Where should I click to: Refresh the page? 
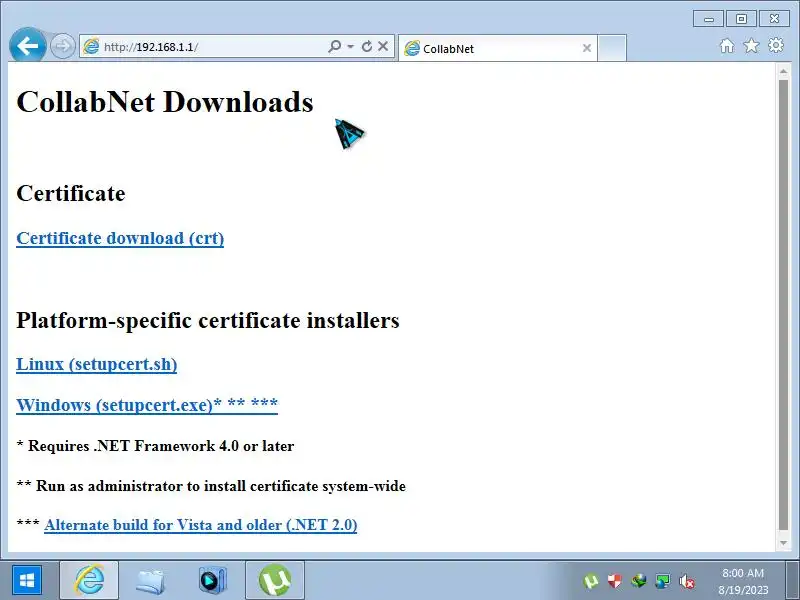tap(366, 46)
